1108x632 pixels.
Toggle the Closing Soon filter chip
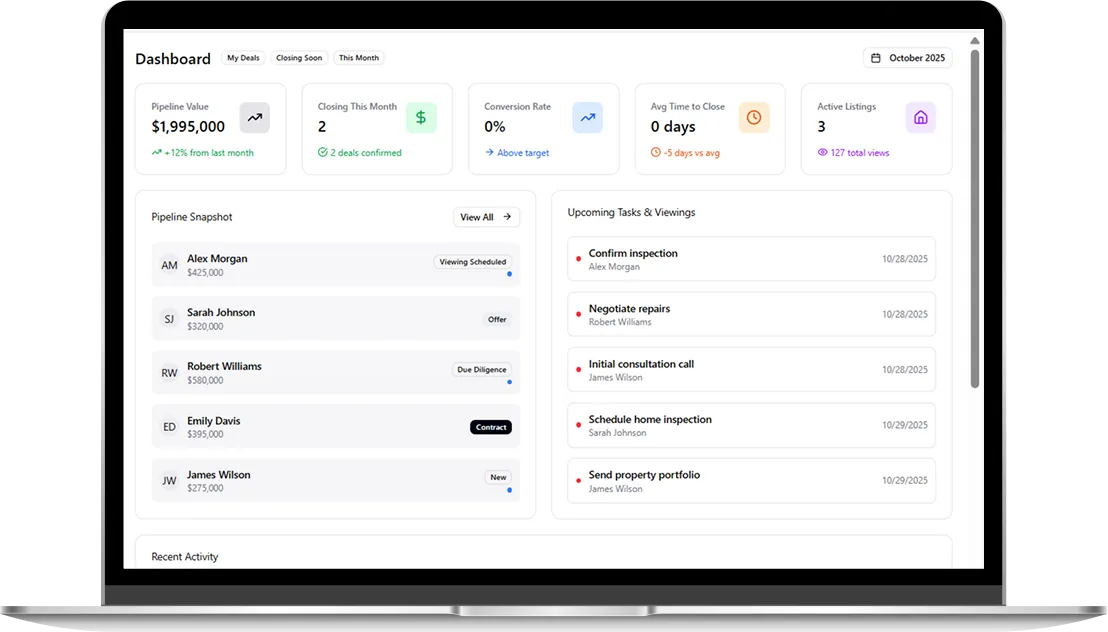(299, 58)
